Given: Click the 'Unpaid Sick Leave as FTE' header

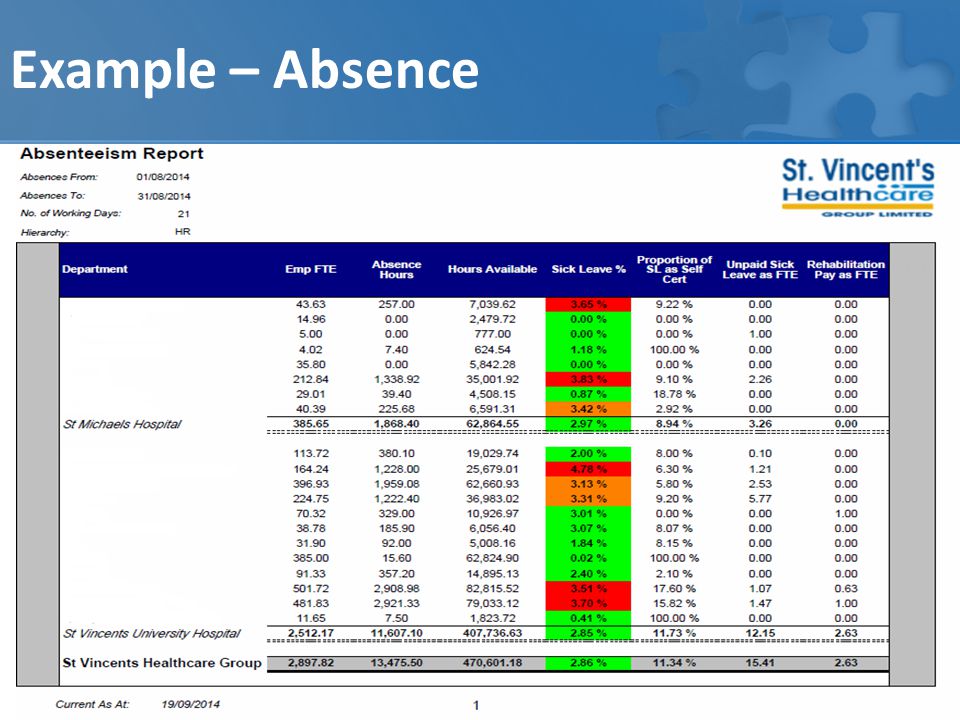Looking at the screenshot, I should click(760, 269).
